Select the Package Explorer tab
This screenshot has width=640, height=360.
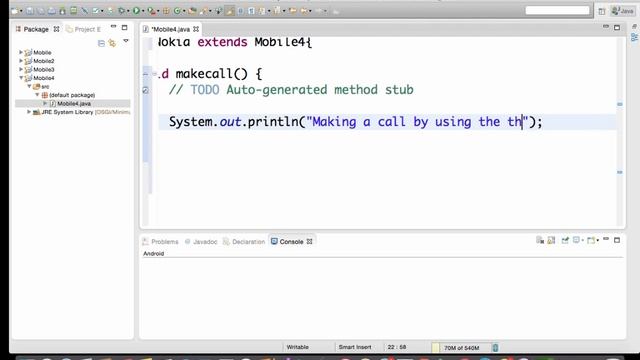[x=36, y=29]
